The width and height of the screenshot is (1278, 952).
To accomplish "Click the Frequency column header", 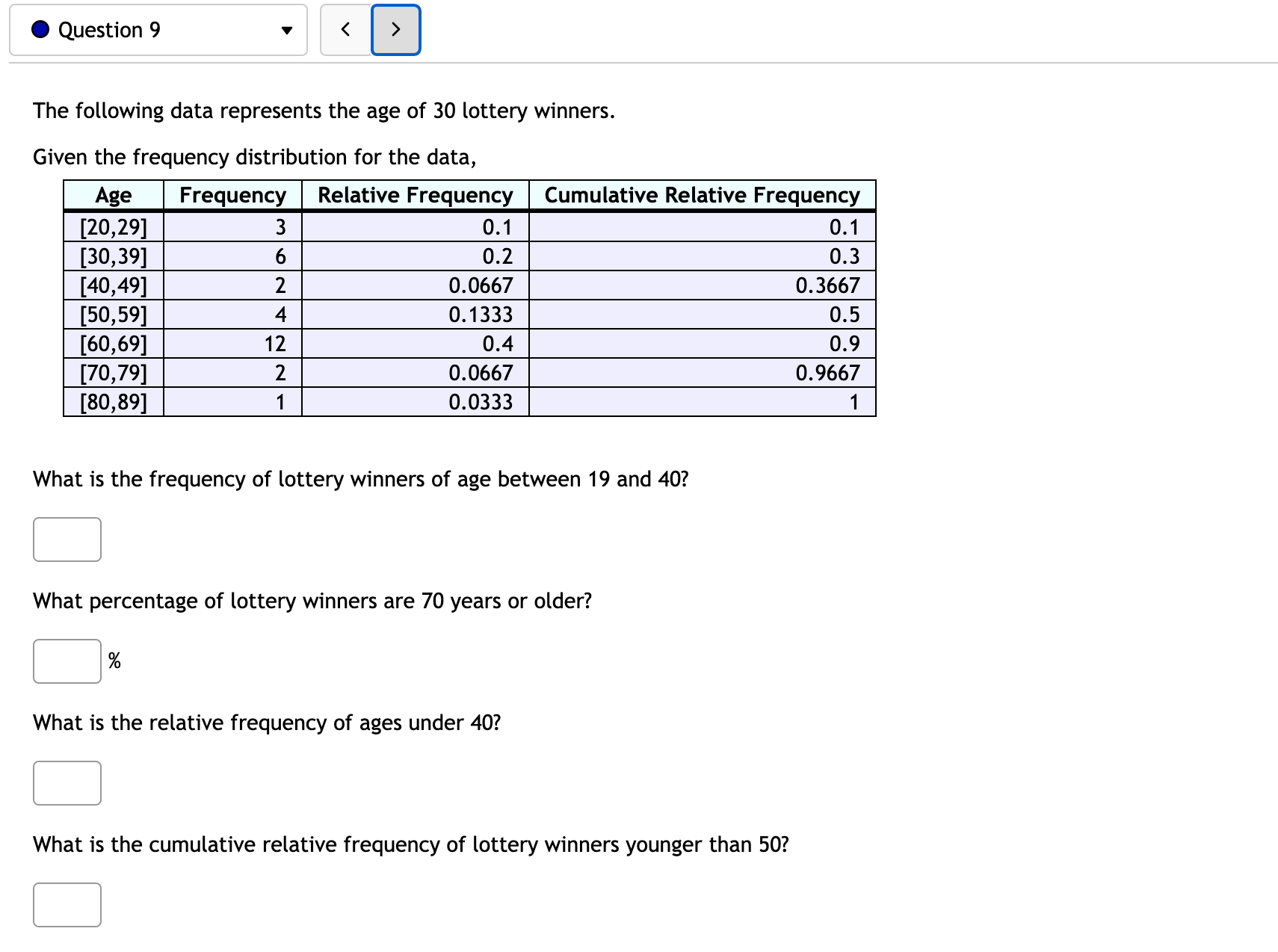I will 232,195.
